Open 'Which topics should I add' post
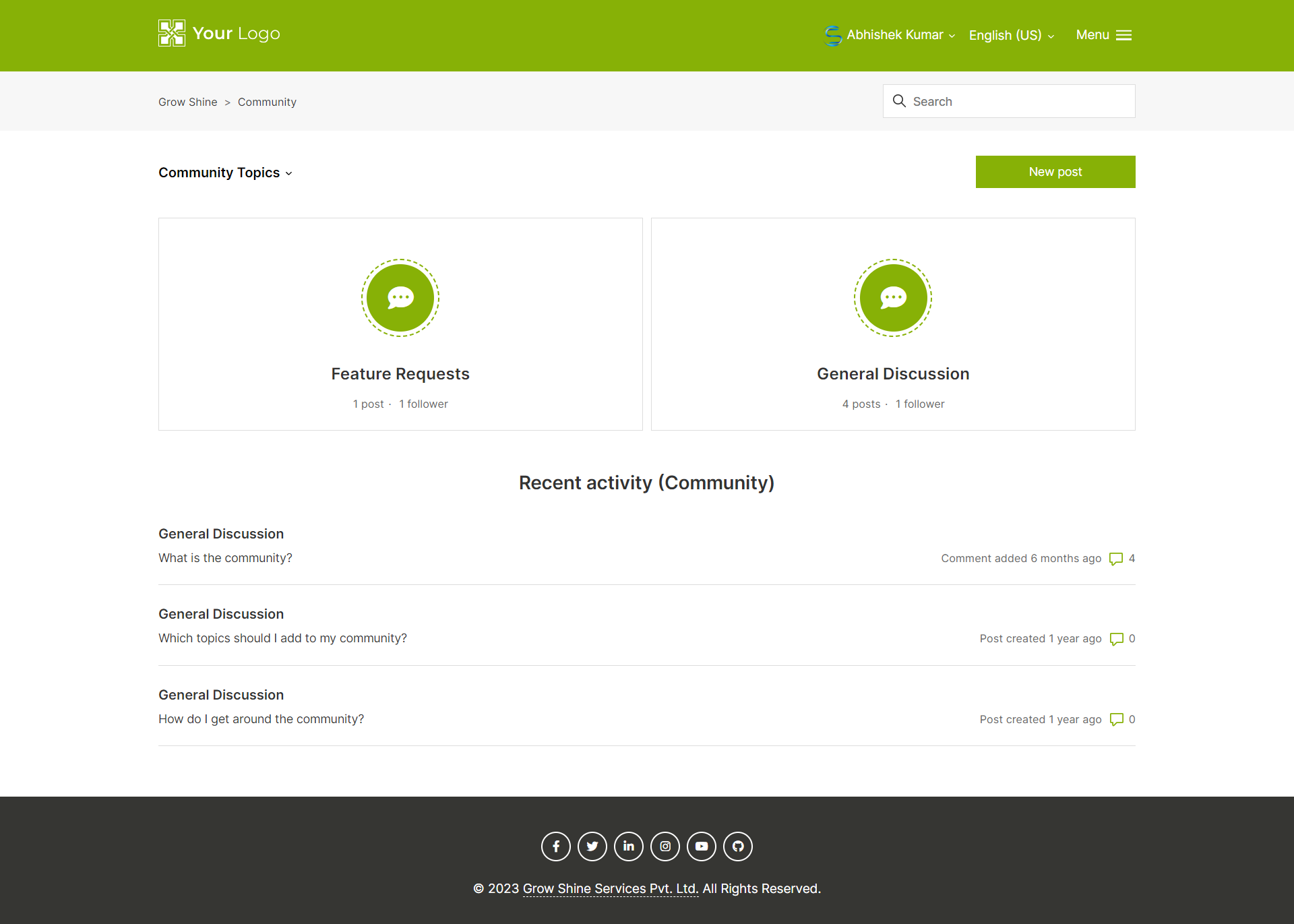 [x=282, y=638]
